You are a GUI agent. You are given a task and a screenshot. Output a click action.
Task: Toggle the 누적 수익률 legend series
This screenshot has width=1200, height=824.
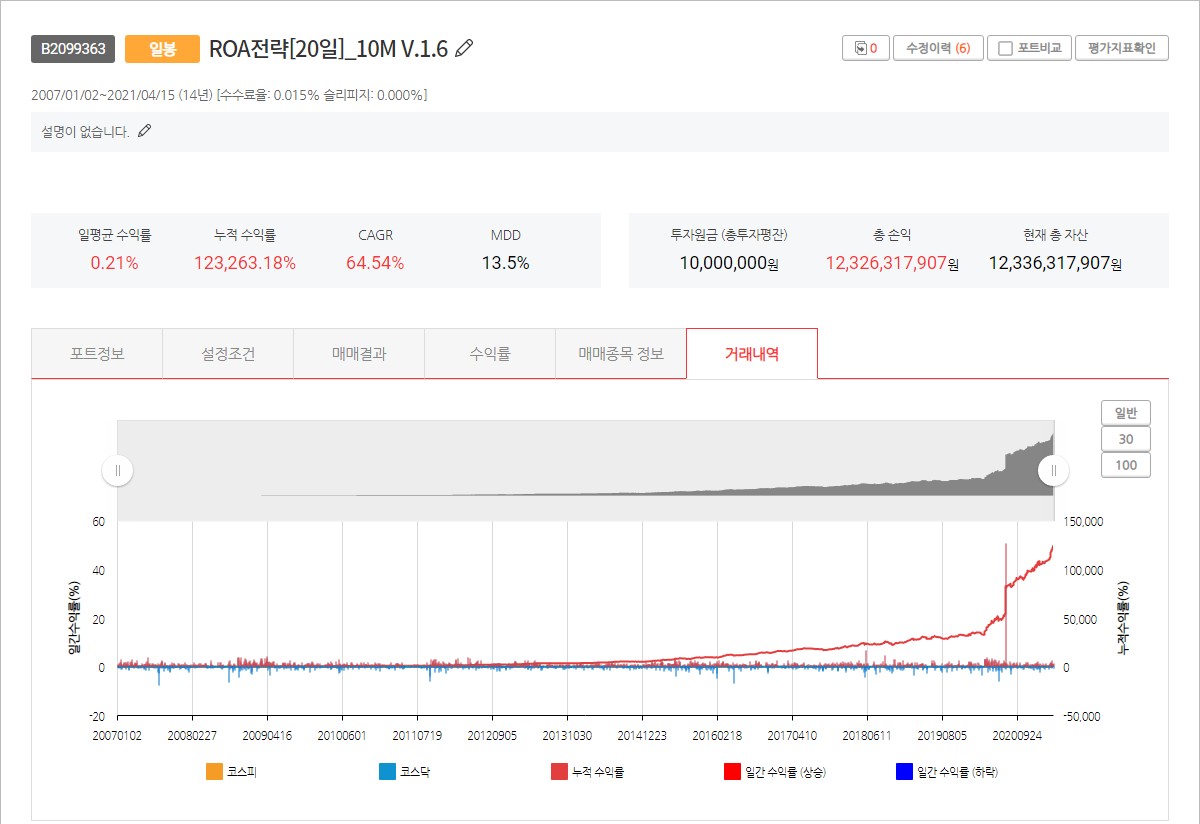pyautogui.click(x=587, y=772)
